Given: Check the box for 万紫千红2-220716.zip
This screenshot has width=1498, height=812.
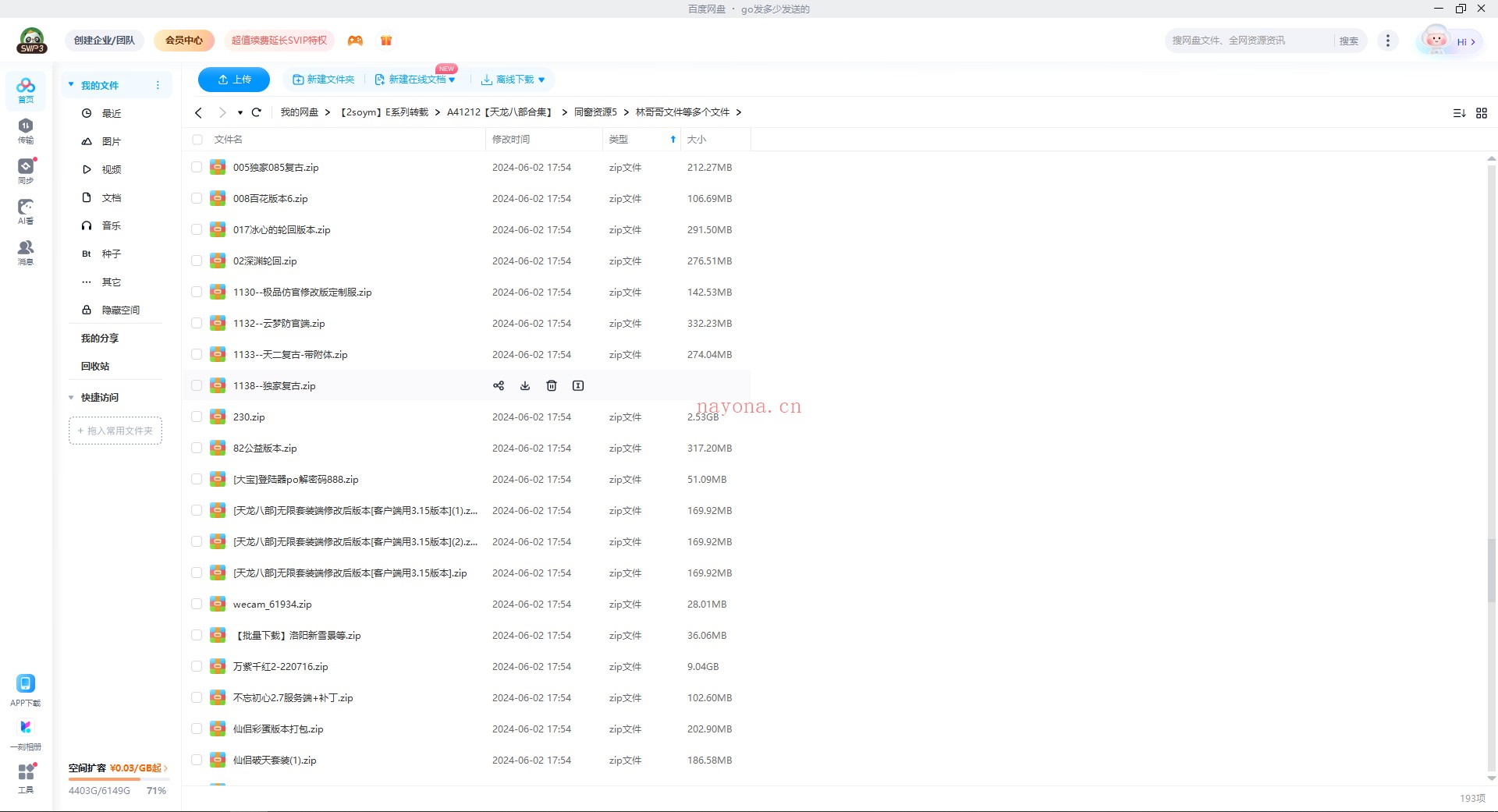Looking at the screenshot, I should (x=197, y=666).
